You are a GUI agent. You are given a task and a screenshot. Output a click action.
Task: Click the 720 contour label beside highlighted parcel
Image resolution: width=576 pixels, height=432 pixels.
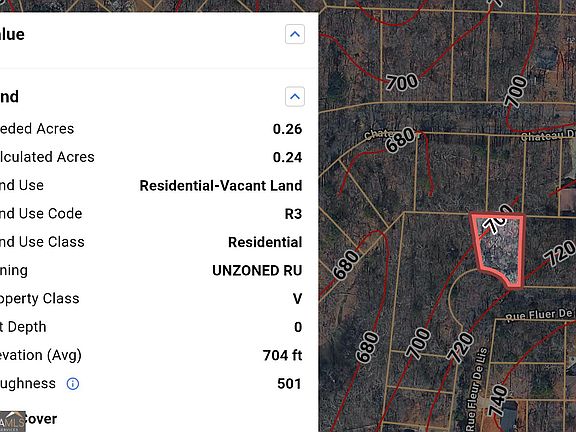[x=559, y=253]
